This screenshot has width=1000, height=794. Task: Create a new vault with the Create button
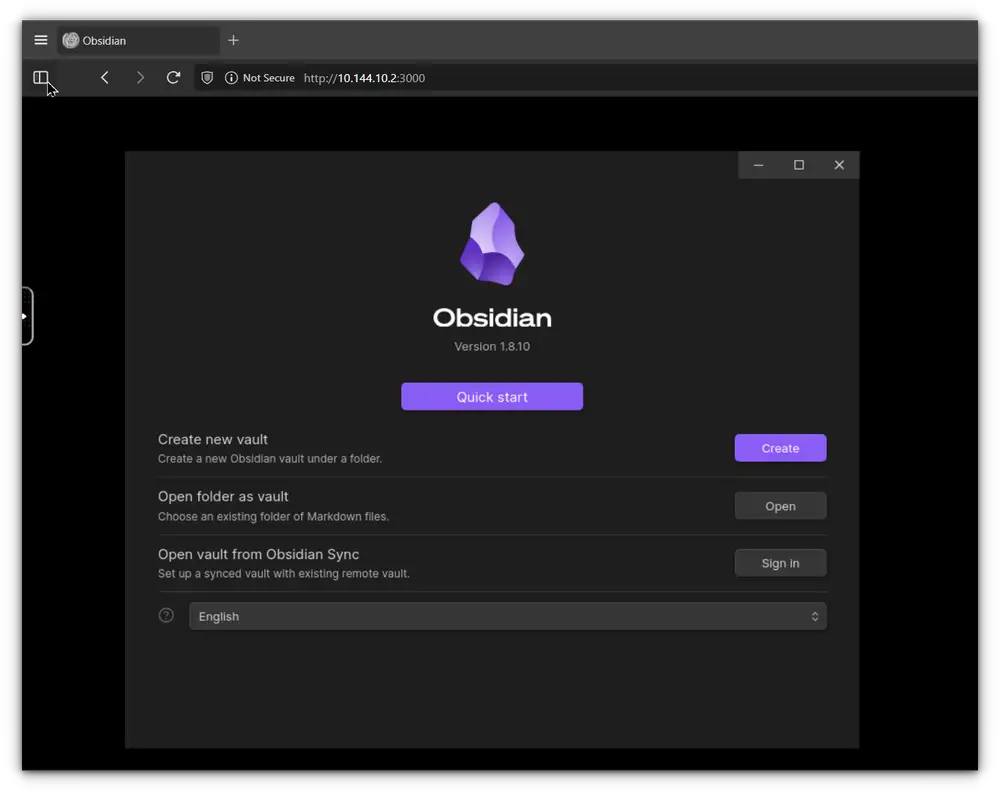[x=780, y=448]
